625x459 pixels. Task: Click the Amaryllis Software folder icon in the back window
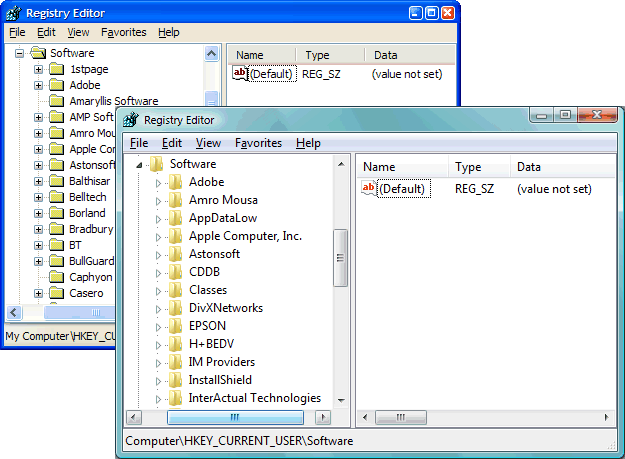(56, 101)
